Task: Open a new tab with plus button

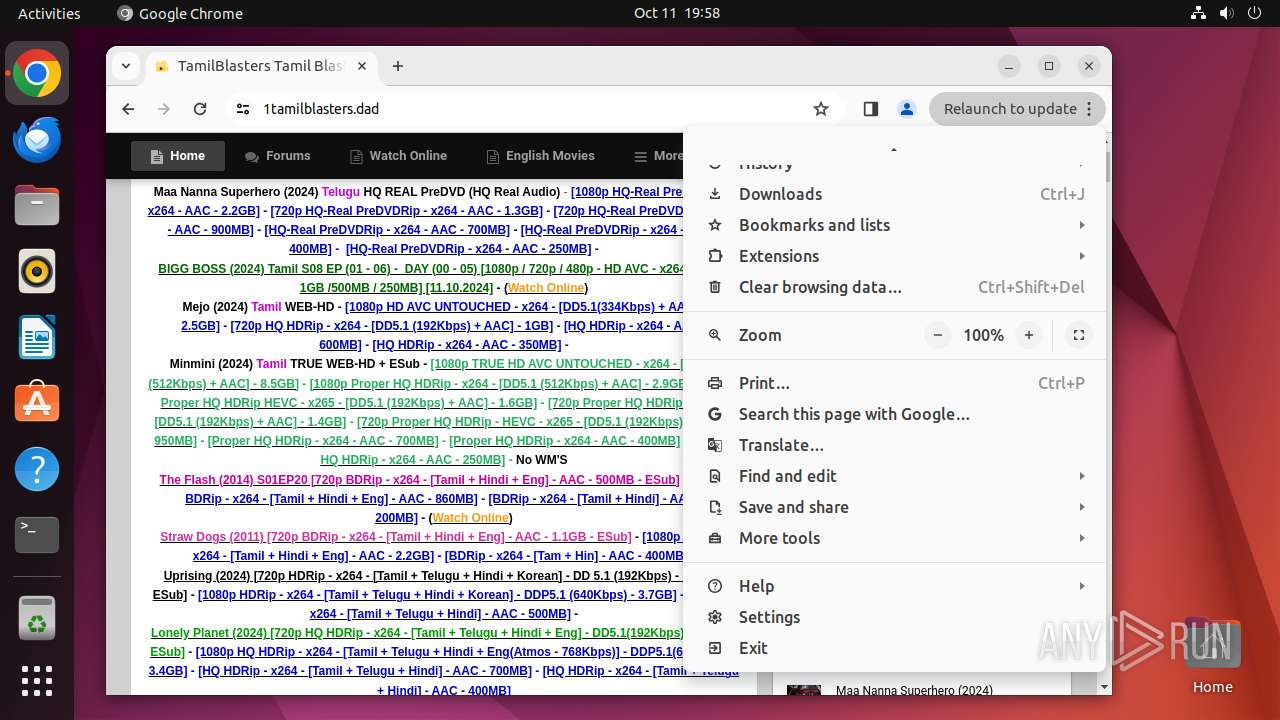Action: tap(398, 66)
